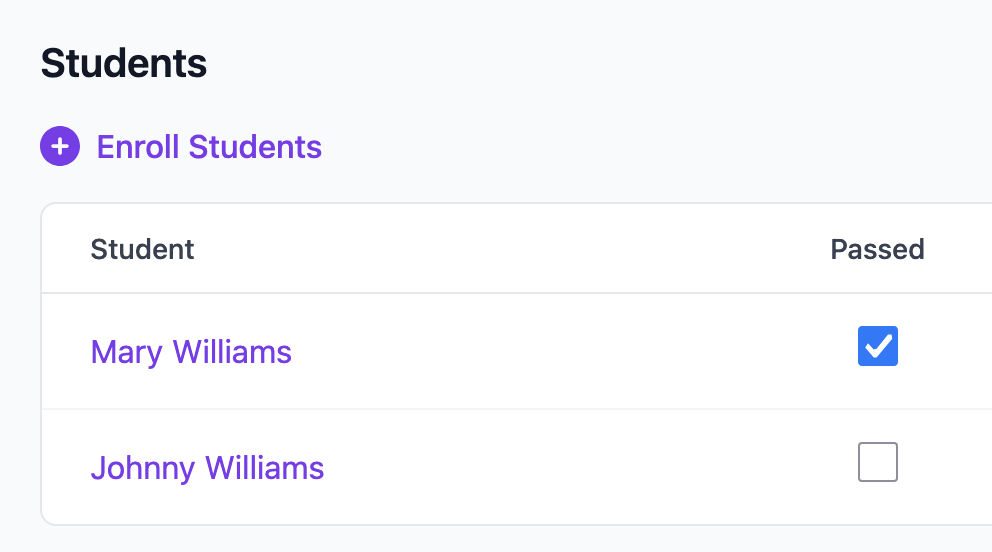The width and height of the screenshot is (992, 552).
Task: Click the purple plus circle icon
Action: tap(60, 147)
